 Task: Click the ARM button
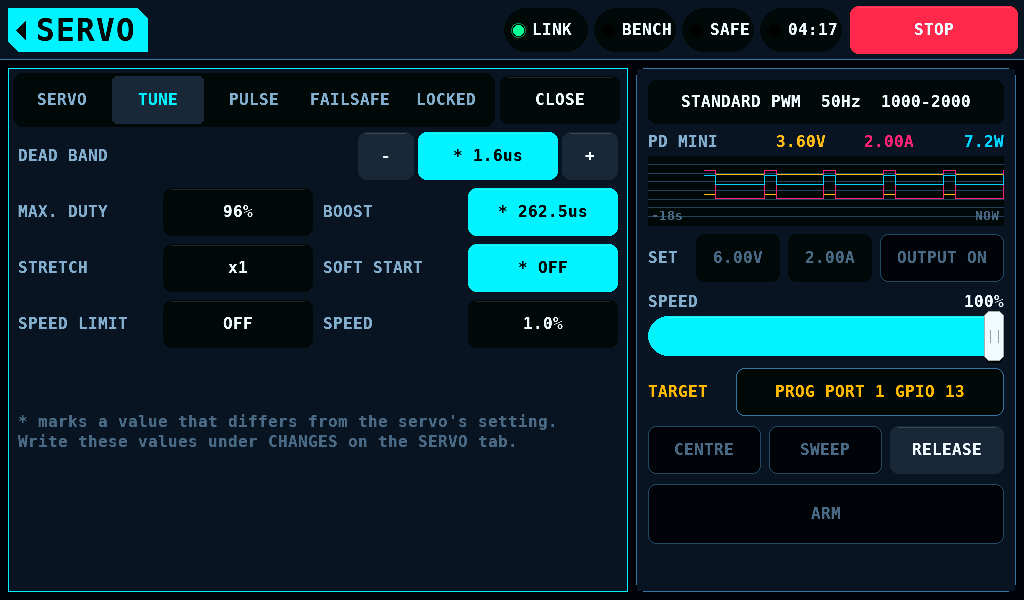pos(825,514)
